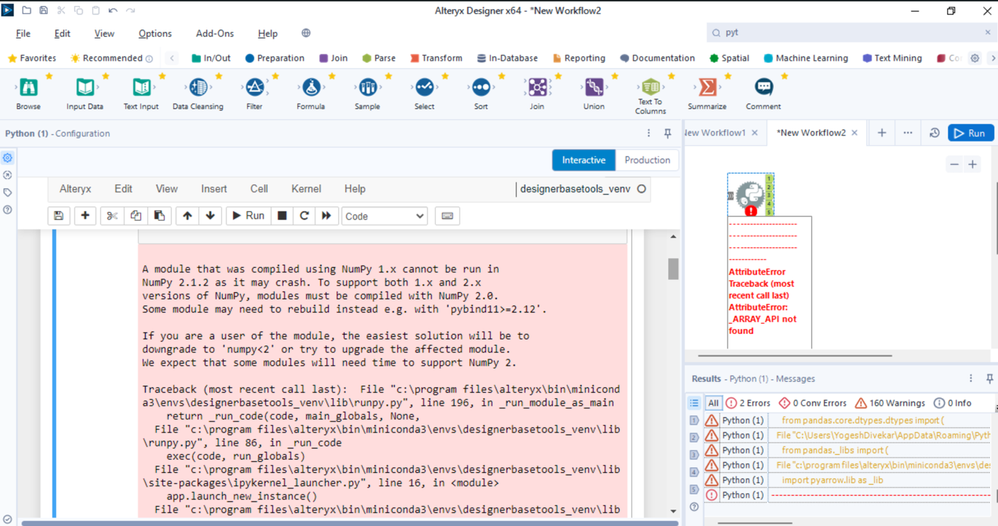The image size is (998, 526).
Task: Filter results to 160 Warnings
Action: [x=890, y=403]
